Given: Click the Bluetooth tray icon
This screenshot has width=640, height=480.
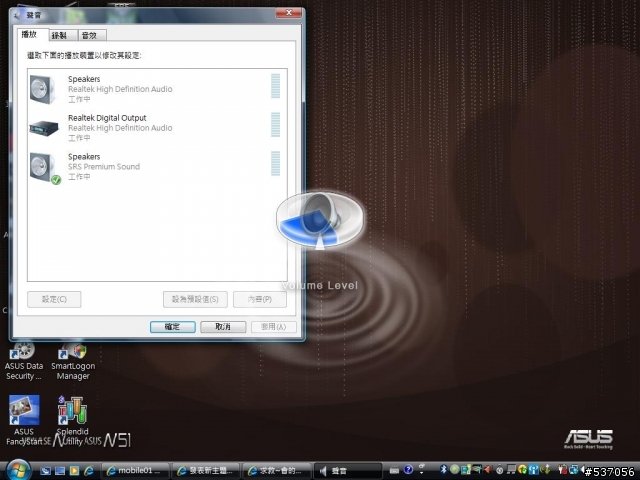Looking at the screenshot, I should [x=444, y=469].
